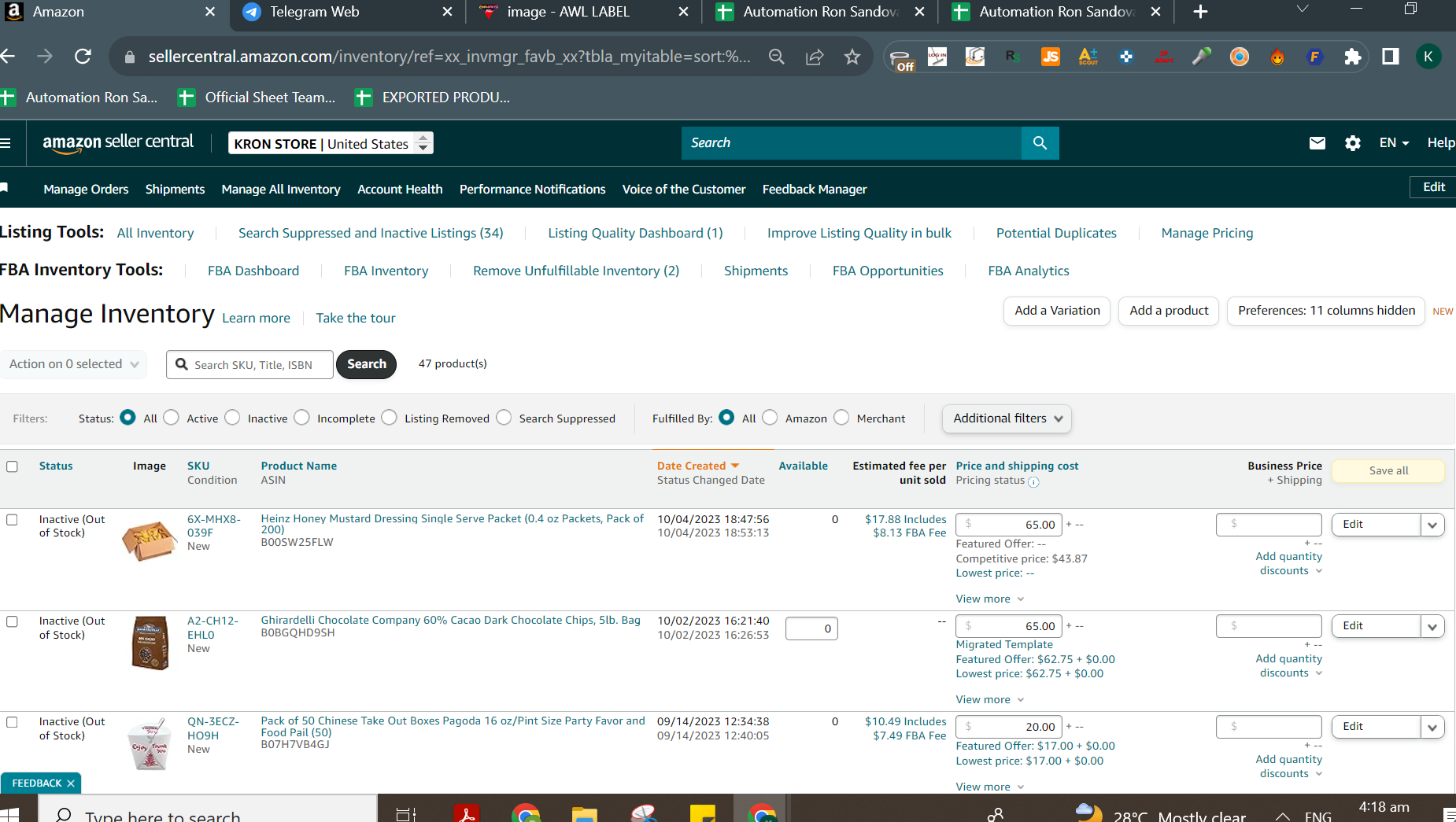This screenshot has width=1456, height=822.
Task: Open the KRON STORE marketplace switcher
Action: [331, 143]
